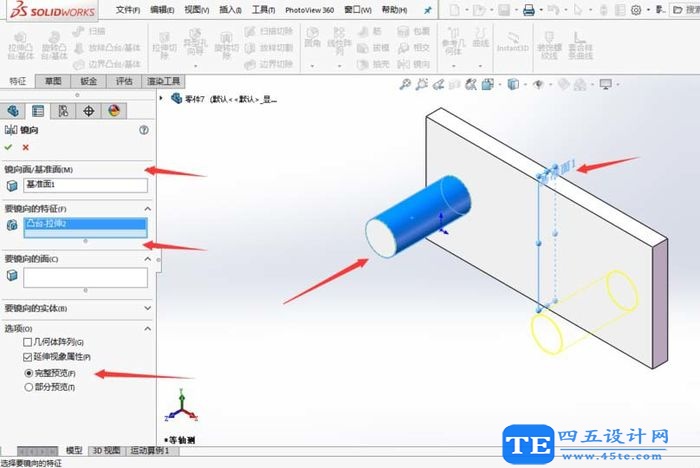Image resolution: width=700 pixels, height=468 pixels.
Task: Uncheck the 延伸视象属性 checkbox
Action: tap(27, 357)
